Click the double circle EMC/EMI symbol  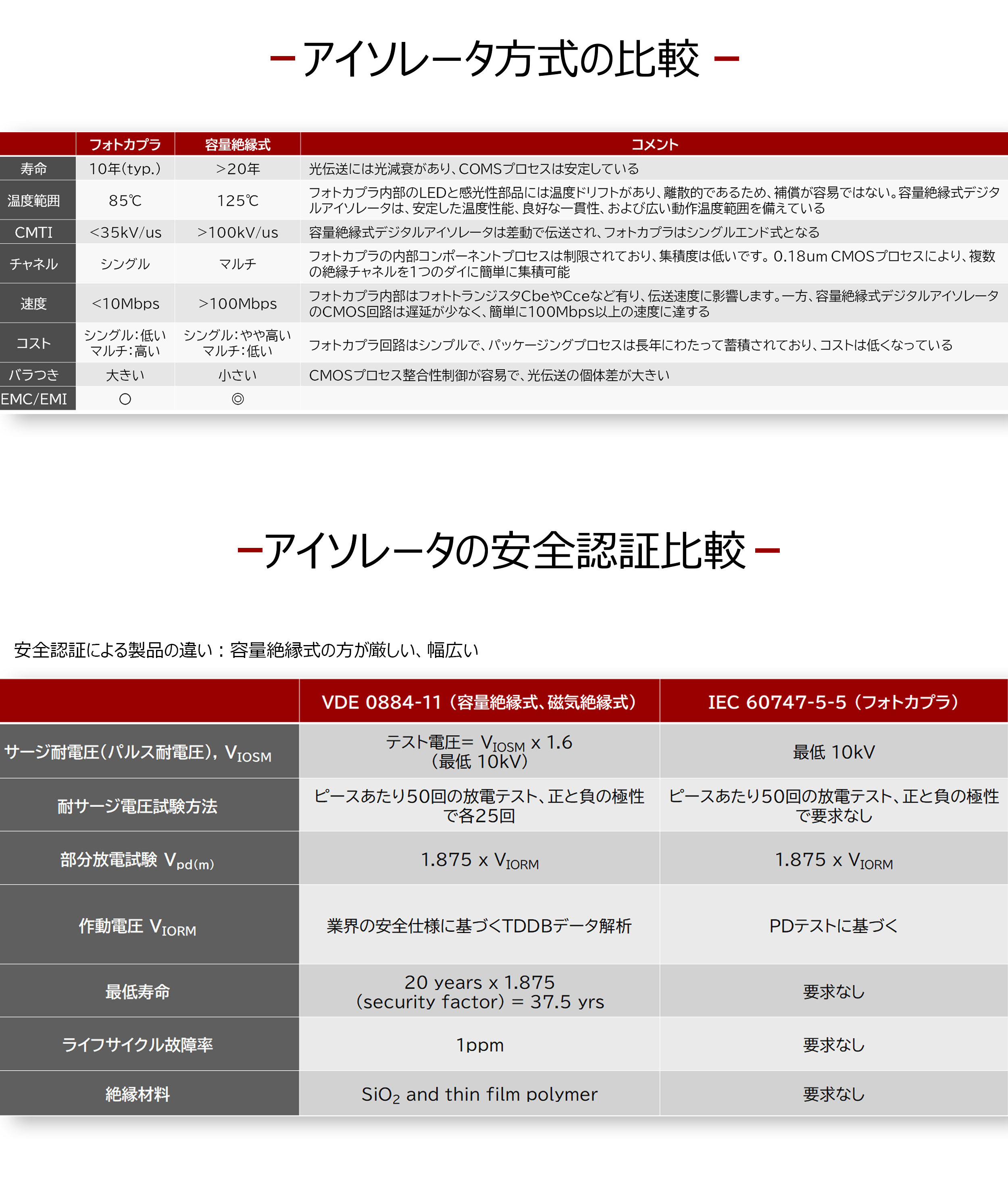[x=237, y=399]
